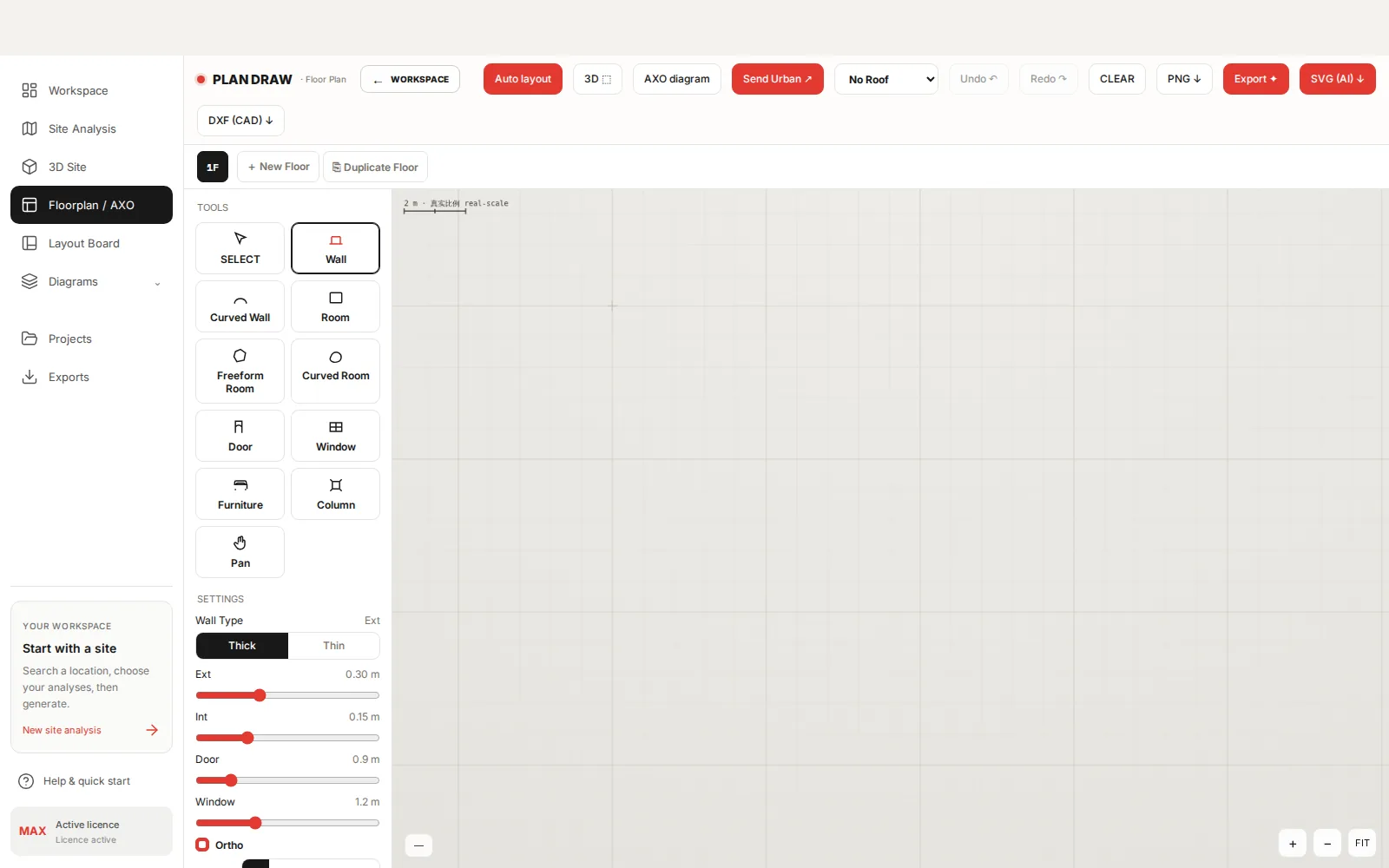Pick the Room rectangle tool
The image size is (1389, 868).
335,306
